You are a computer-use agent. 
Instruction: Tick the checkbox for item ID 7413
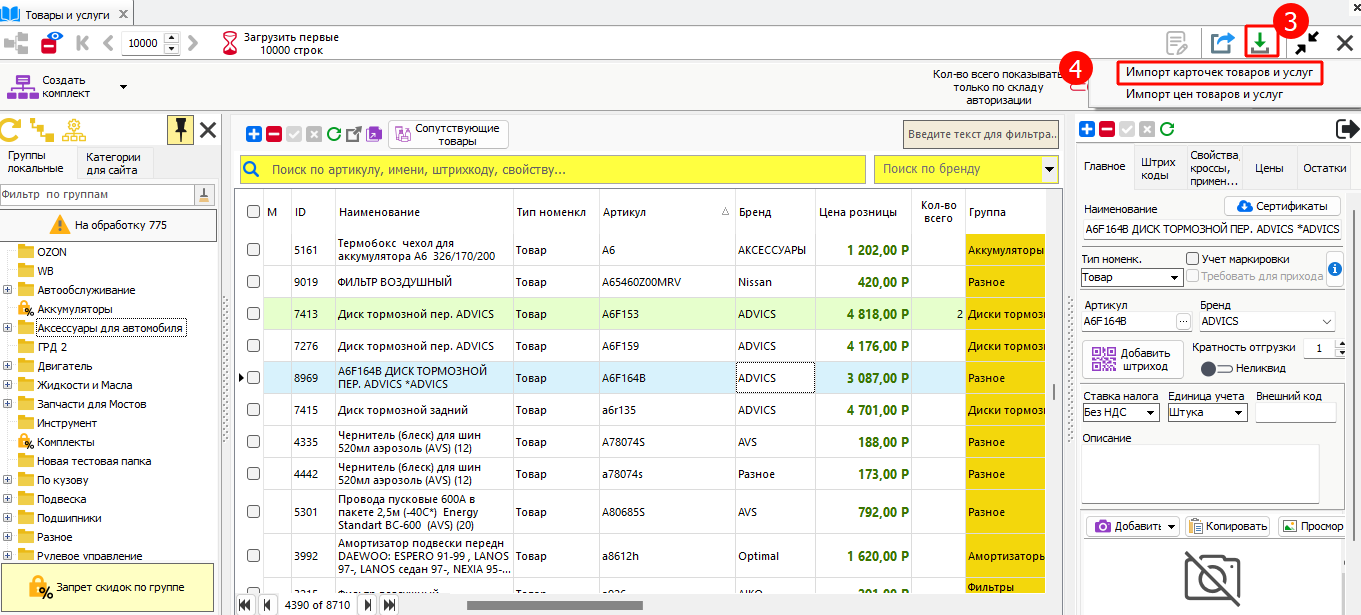pyautogui.click(x=254, y=314)
